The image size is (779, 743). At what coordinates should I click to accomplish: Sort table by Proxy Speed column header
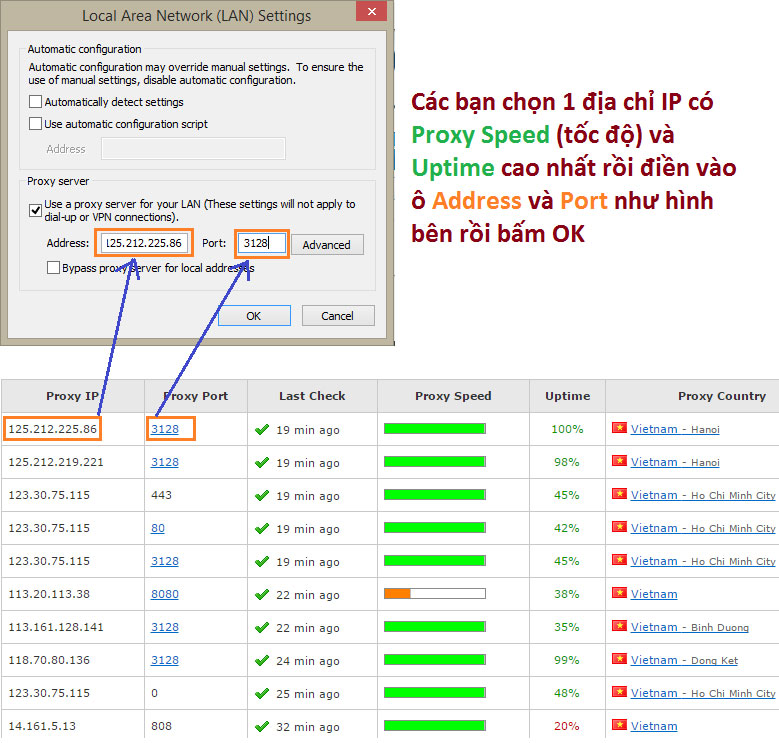[453, 396]
